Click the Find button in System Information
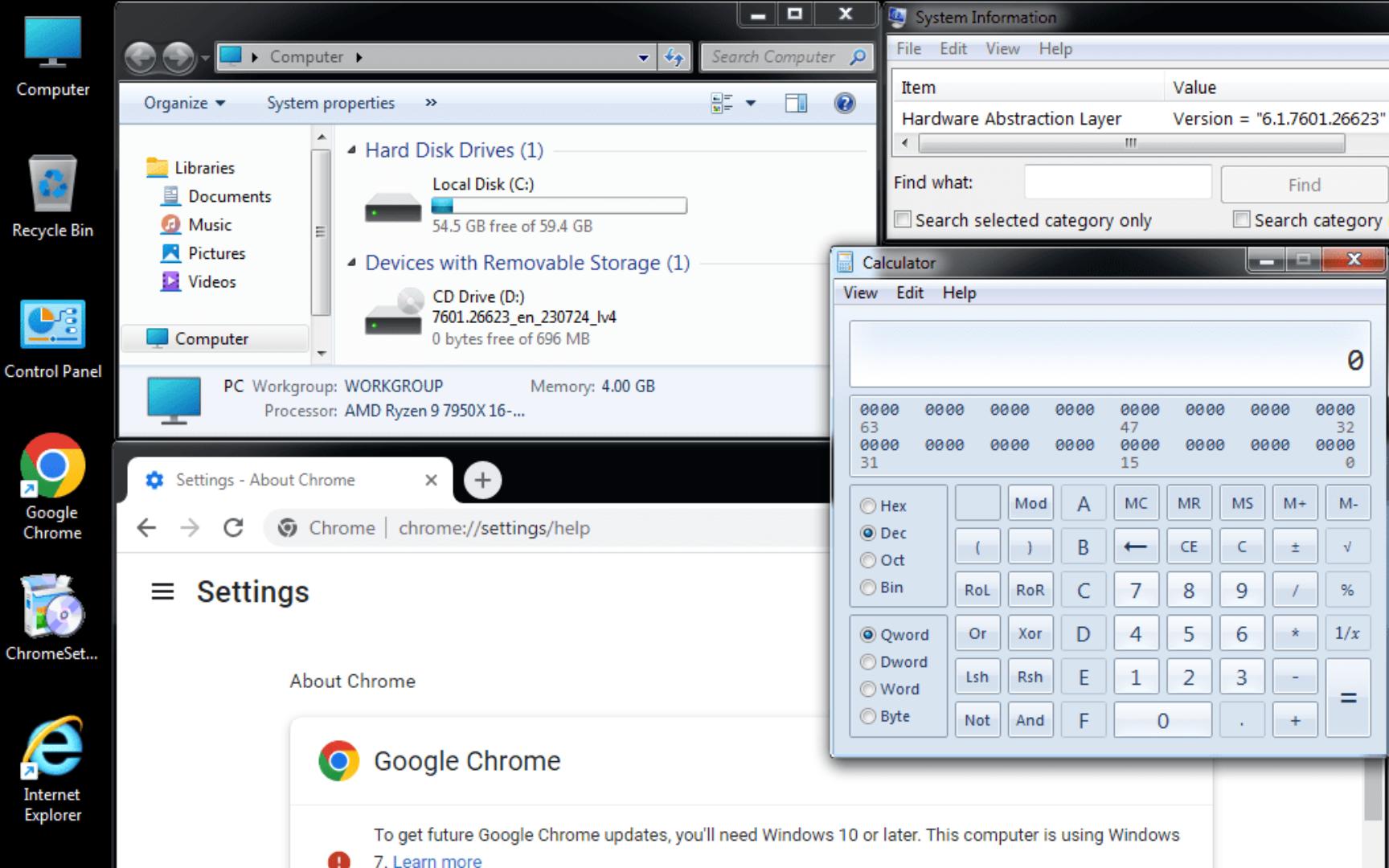Viewport: 1389px width, 868px height. pyautogui.click(x=1304, y=185)
